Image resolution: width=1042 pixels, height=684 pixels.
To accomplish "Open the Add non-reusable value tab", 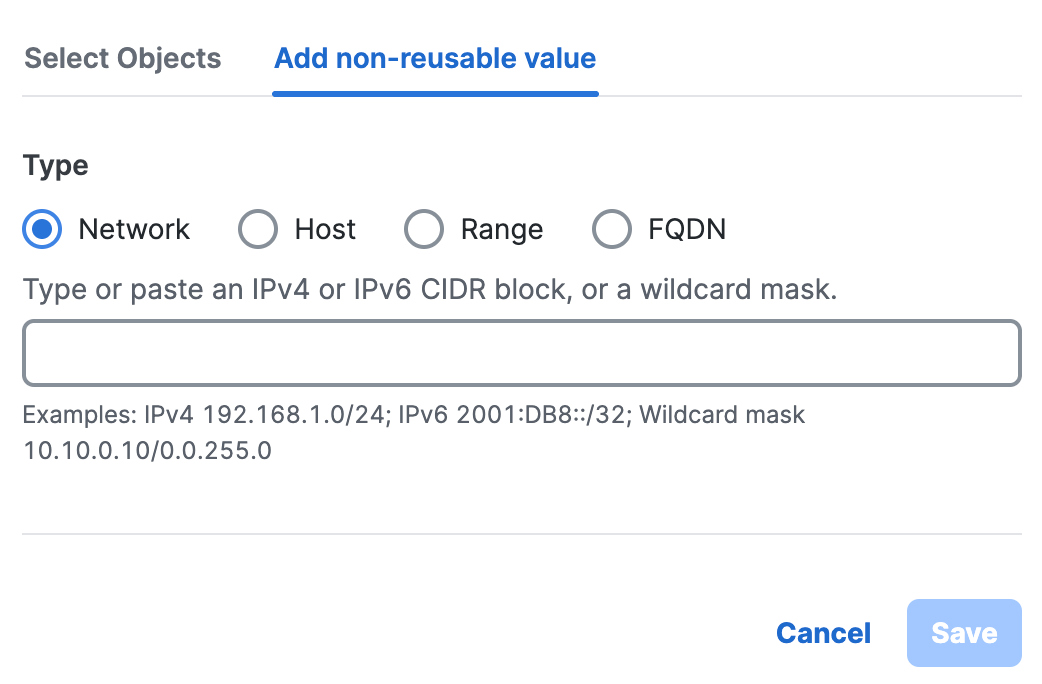I will point(435,58).
